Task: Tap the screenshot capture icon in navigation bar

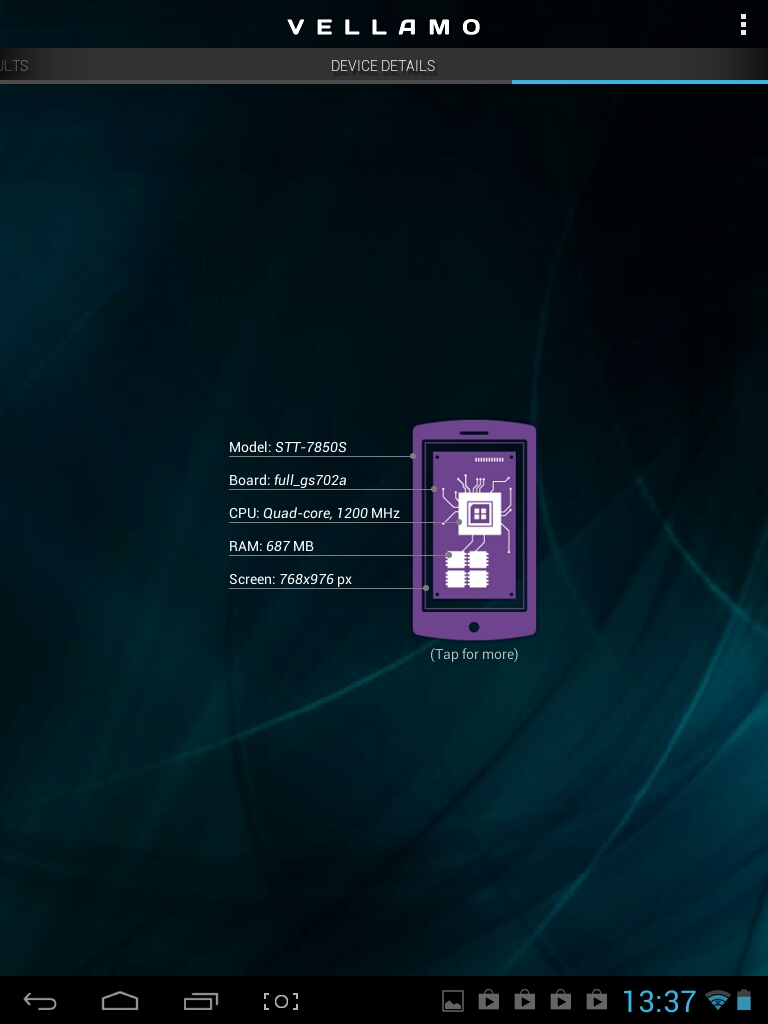Action: click(281, 1001)
